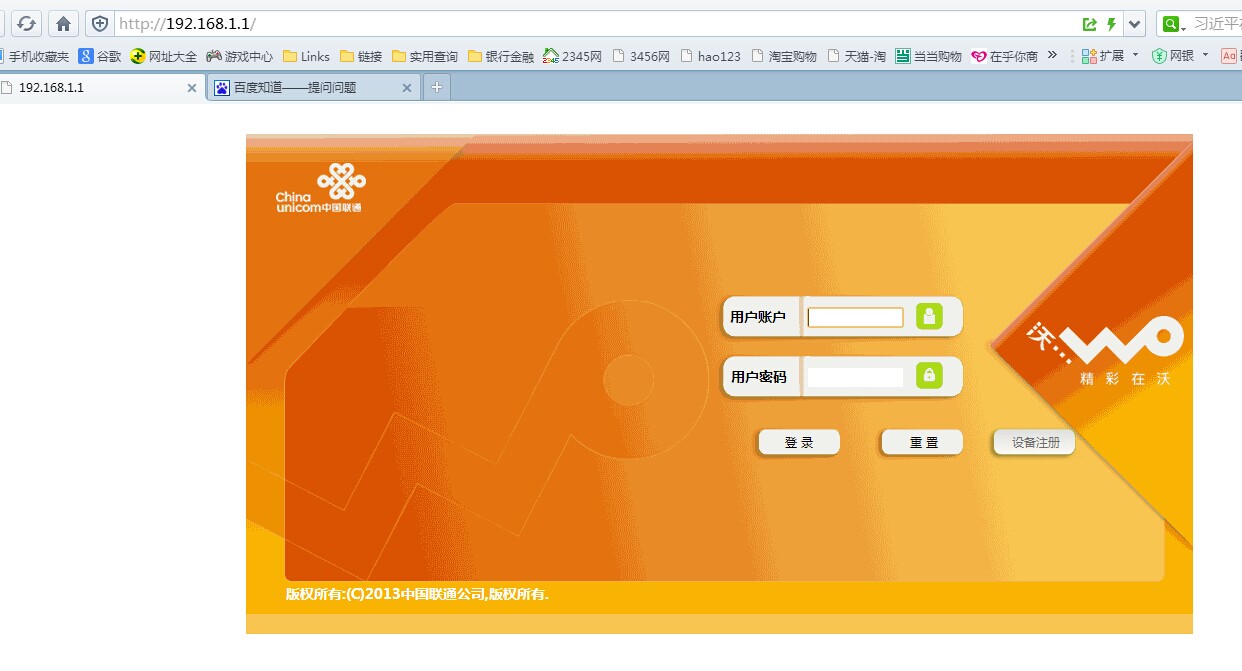The height and width of the screenshot is (671, 1242).
Task: Click the browser reload button
Action: (27, 23)
